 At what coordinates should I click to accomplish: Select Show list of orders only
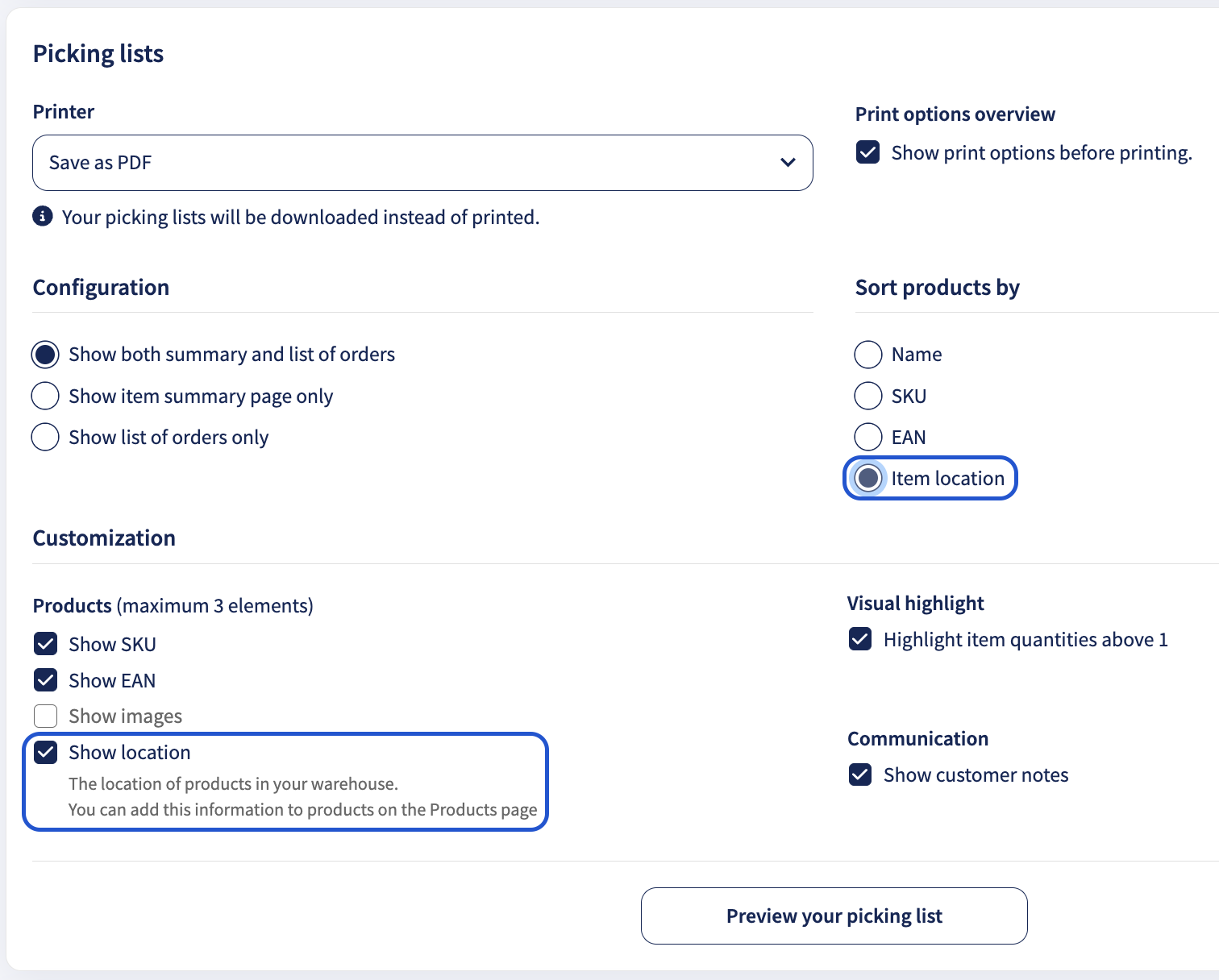(x=45, y=437)
